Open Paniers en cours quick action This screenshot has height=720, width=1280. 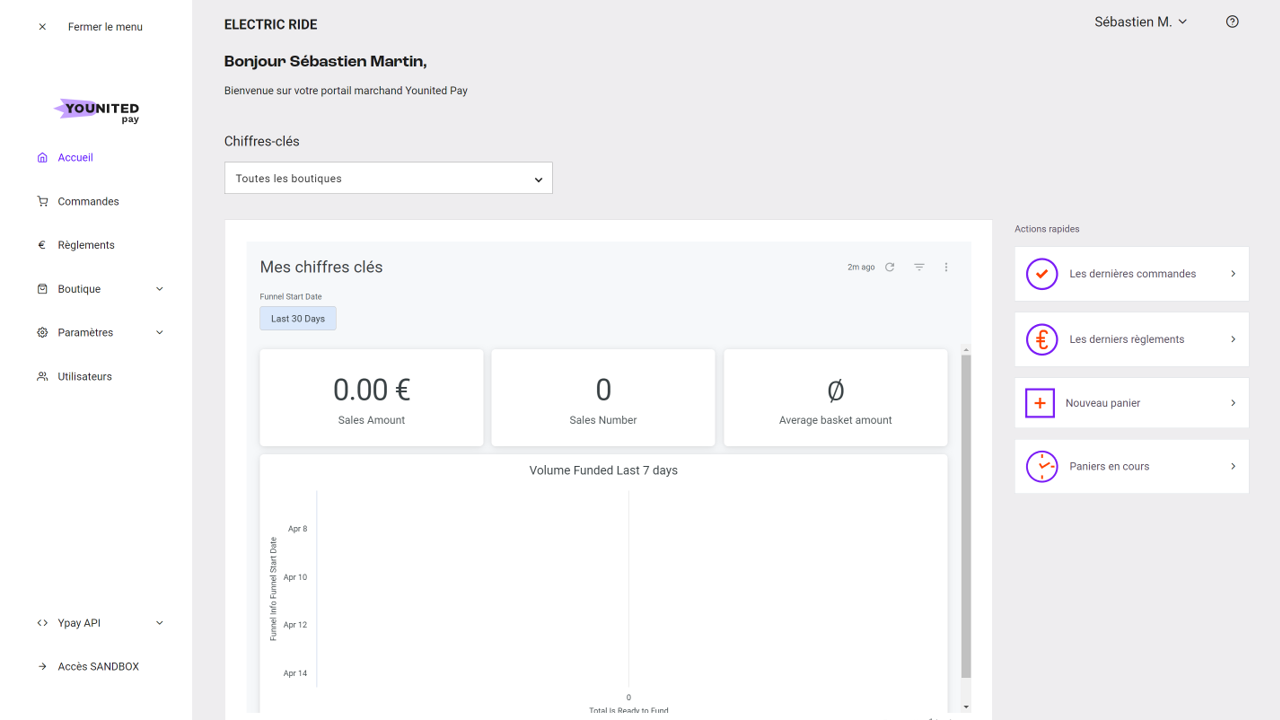tap(1132, 466)
